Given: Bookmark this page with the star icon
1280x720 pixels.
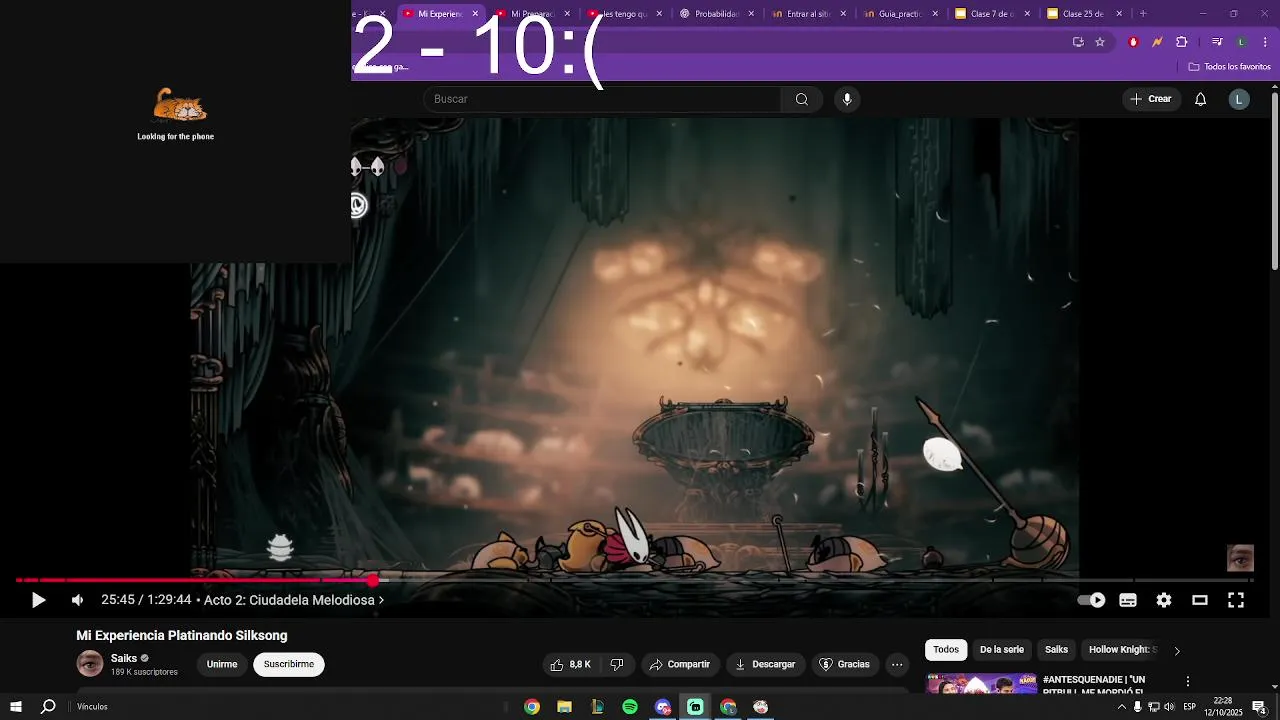Looking at the screenshot, I should click(x=1100, y=42).
